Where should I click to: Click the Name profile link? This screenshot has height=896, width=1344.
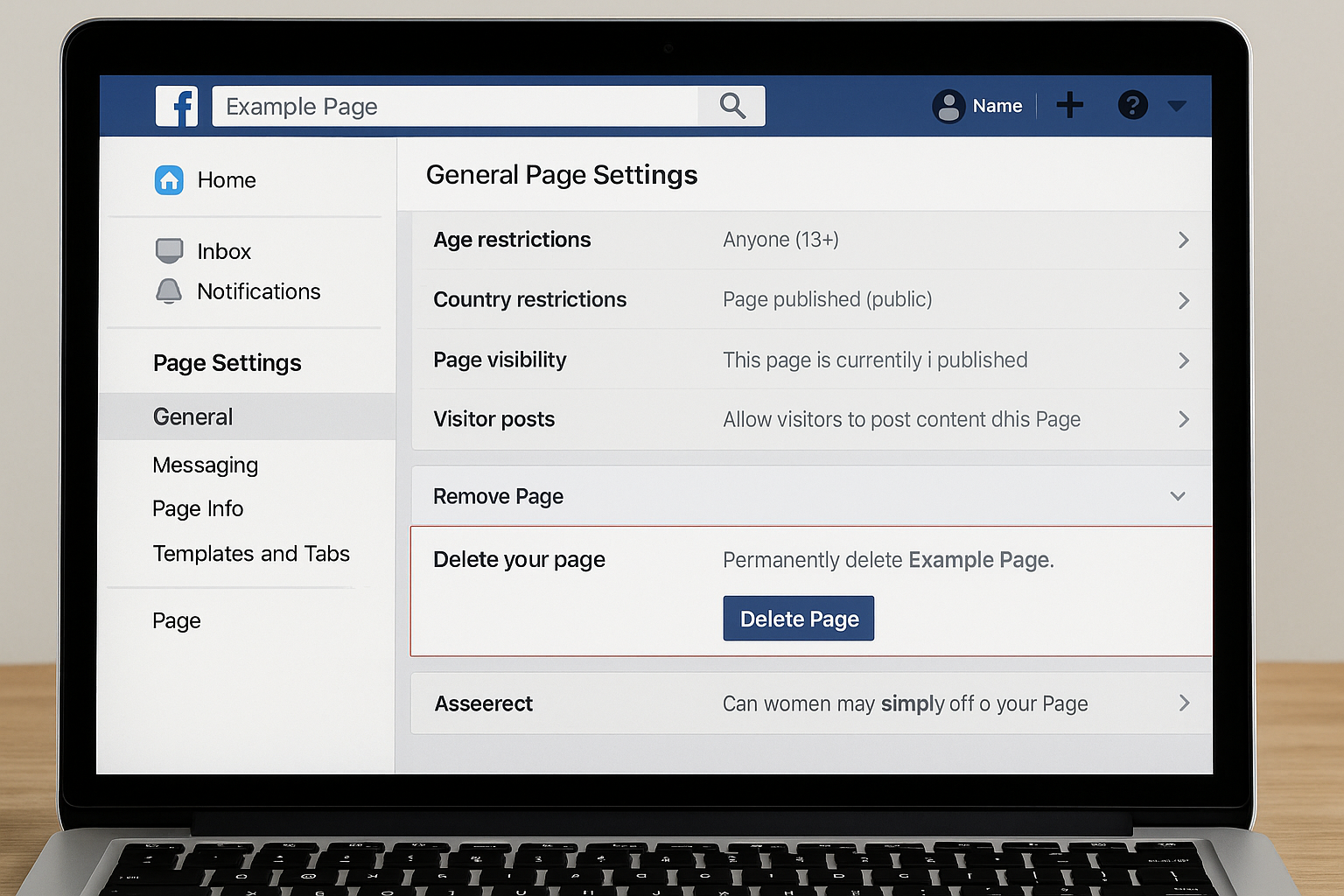[x=997, y=106]
